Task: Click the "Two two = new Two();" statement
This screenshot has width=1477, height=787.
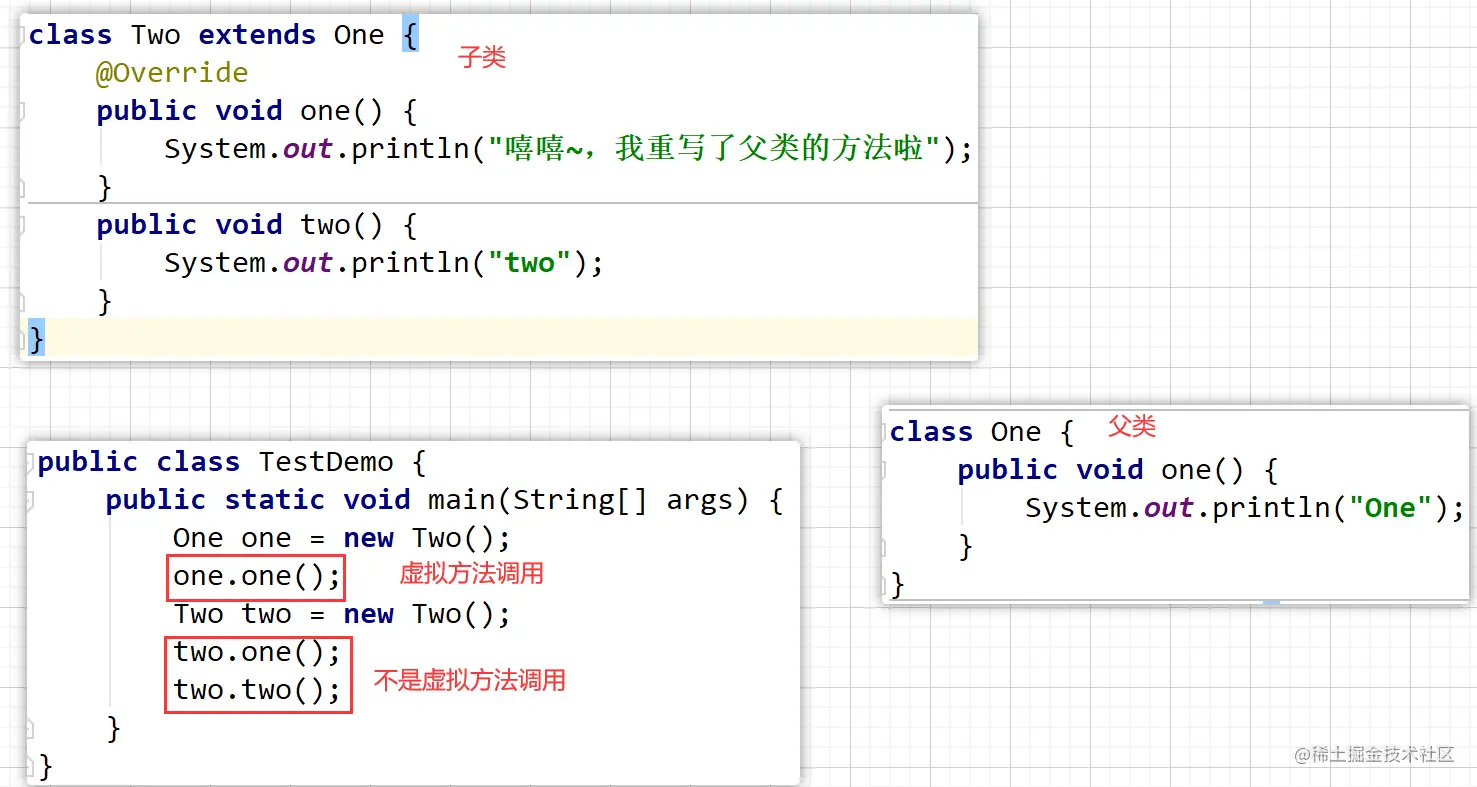Action: pos(342,614)
